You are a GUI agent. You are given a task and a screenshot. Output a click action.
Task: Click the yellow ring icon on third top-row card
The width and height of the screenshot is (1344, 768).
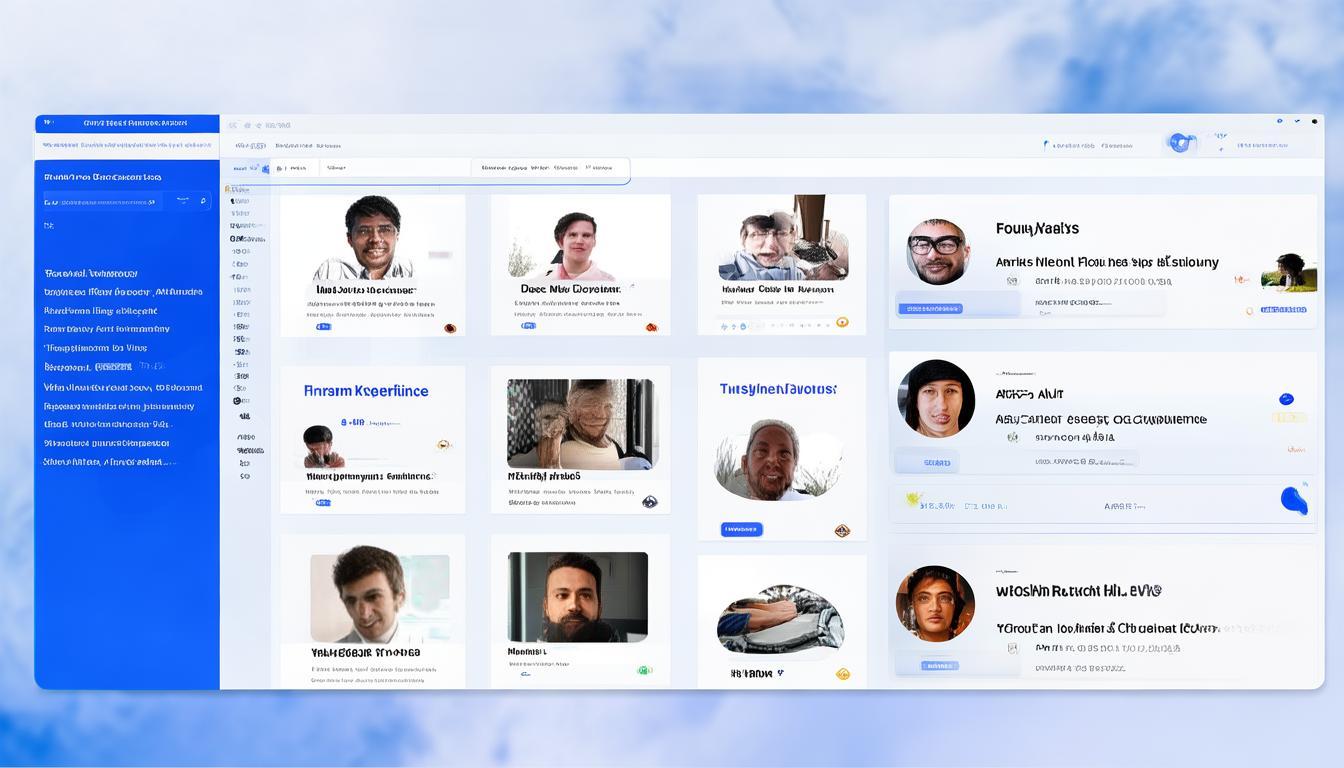[x=842, y=322]
